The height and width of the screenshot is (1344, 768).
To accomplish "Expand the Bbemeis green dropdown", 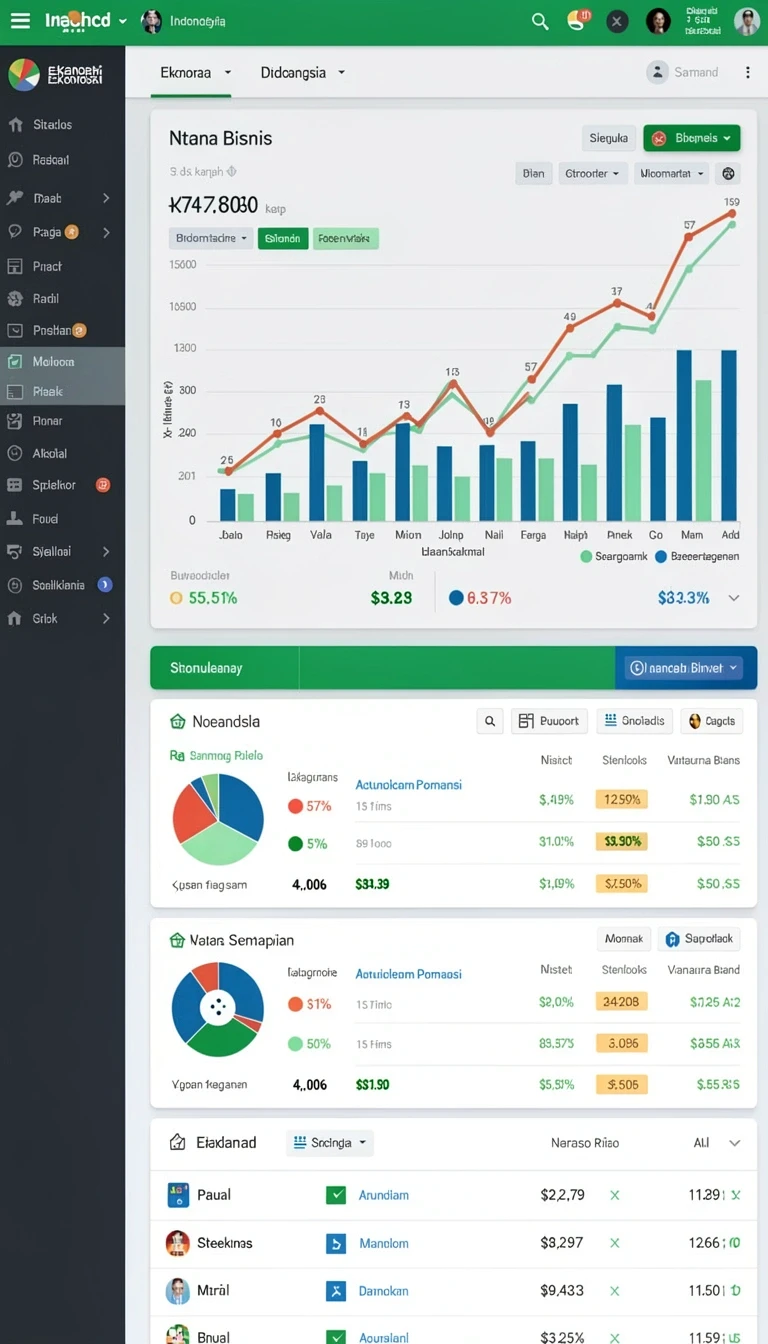I will pos(691,138).
